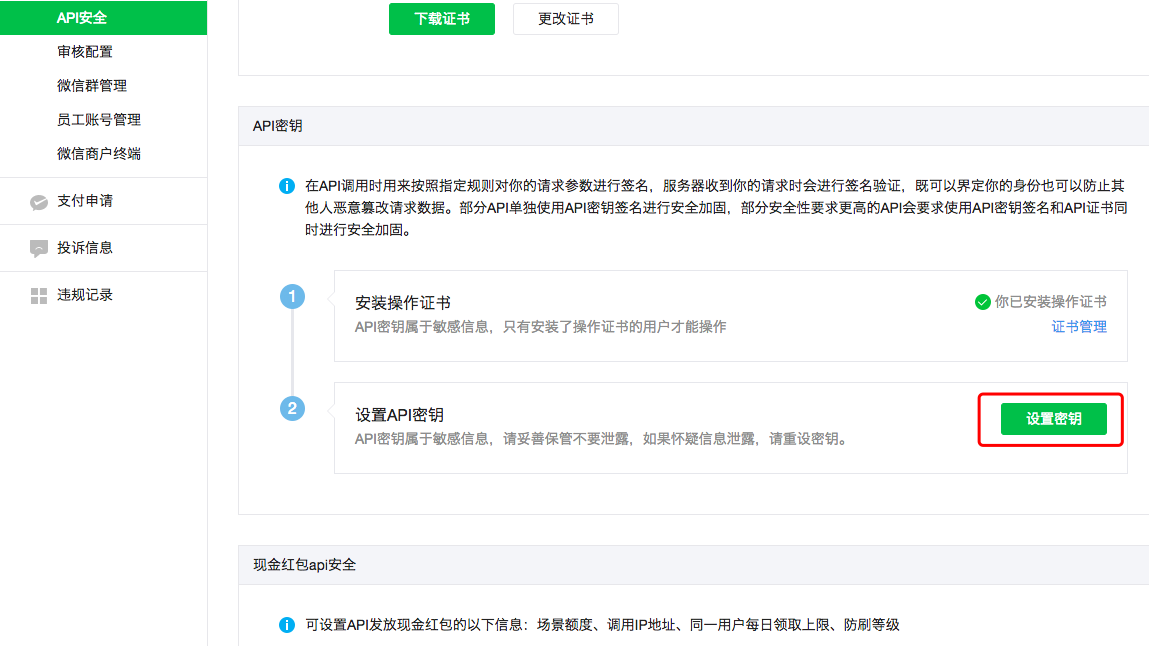The height and width of the screenshot is (646, 1149).
Task: Open 审核配置 from the sidebar
Action: click(85, 51)
